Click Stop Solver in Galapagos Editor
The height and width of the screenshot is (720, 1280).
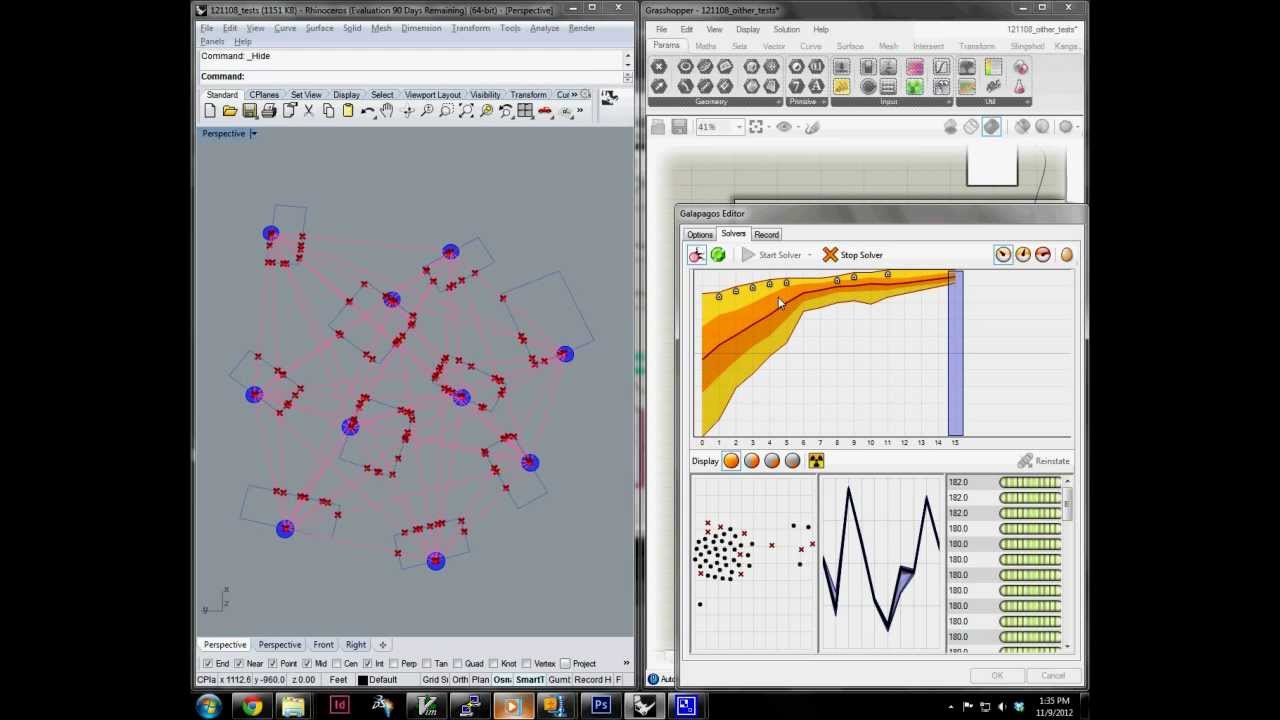point(852,255)
